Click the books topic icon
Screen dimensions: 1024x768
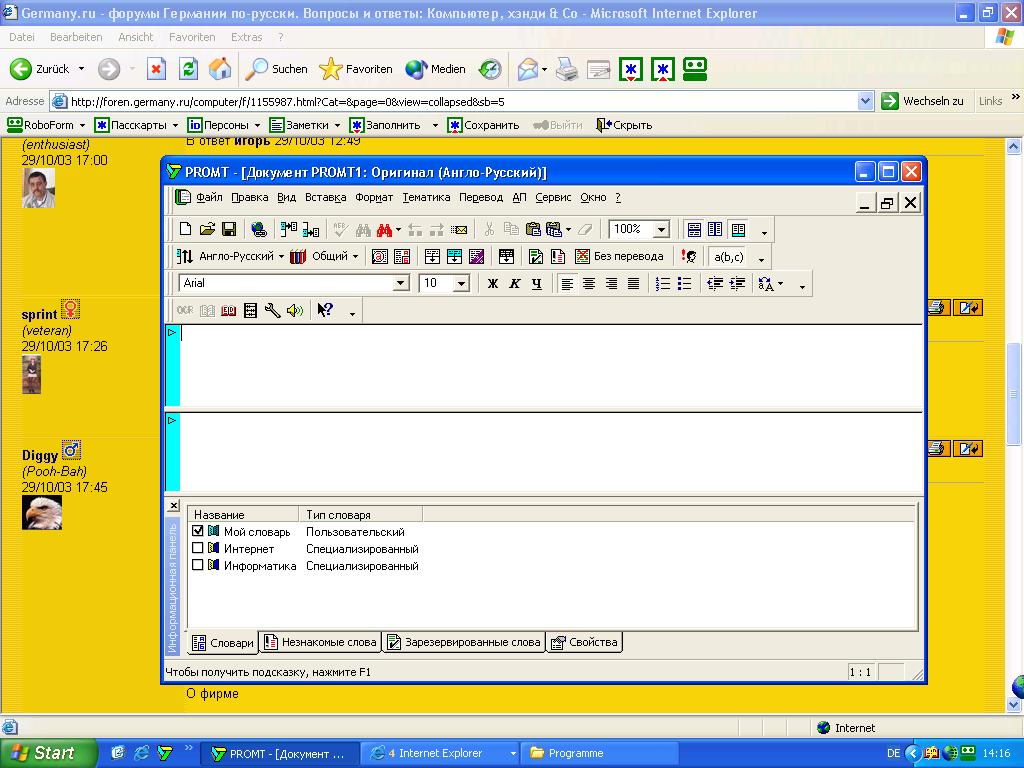click(298, 257)
